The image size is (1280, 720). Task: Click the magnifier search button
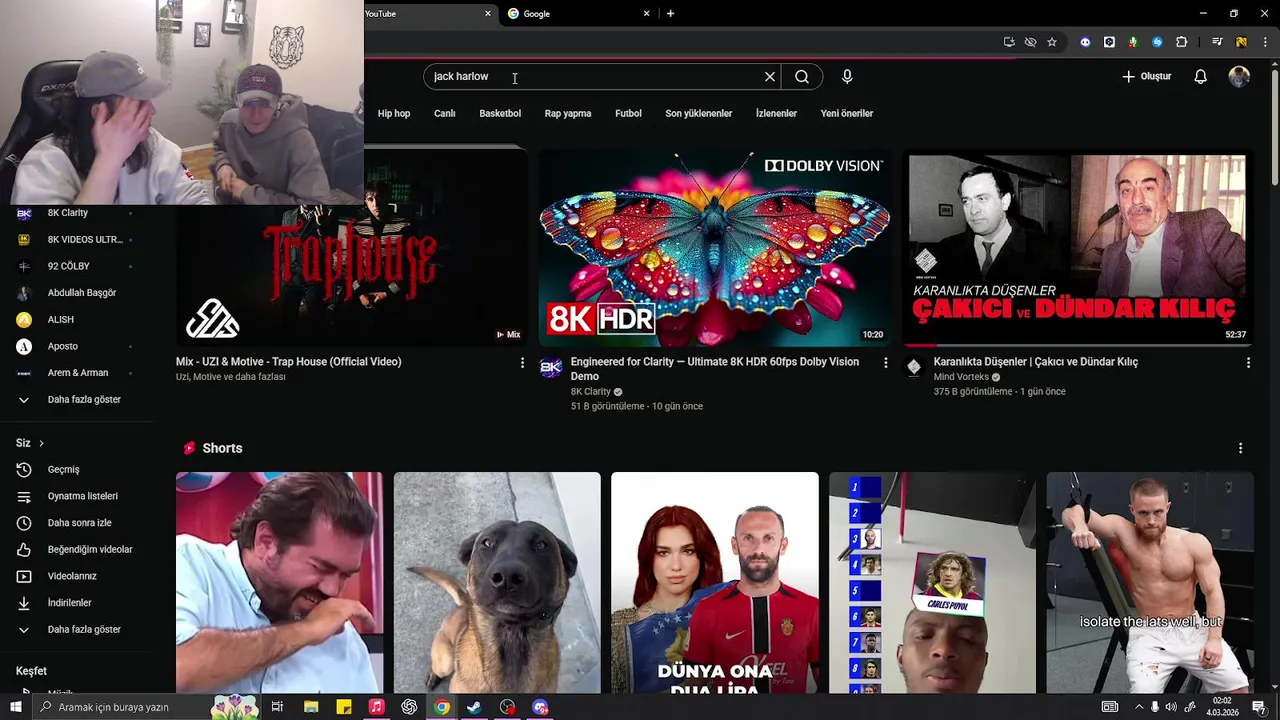(802, 77)
